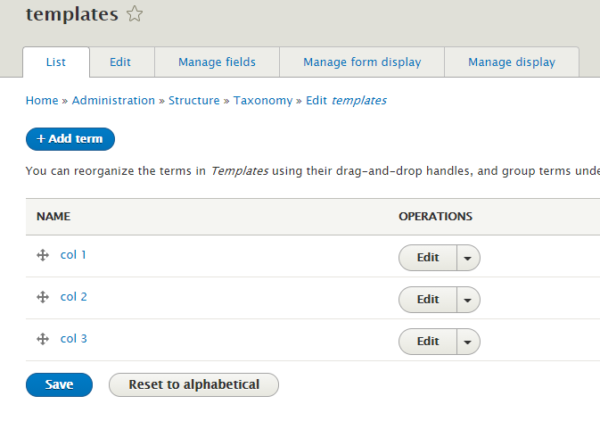
Task: Click Reset to alphabetical button
Action: (194, 385)
